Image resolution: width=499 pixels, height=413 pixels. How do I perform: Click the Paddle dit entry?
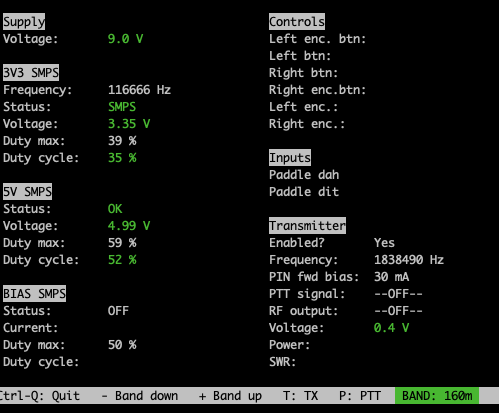point(304,192)
